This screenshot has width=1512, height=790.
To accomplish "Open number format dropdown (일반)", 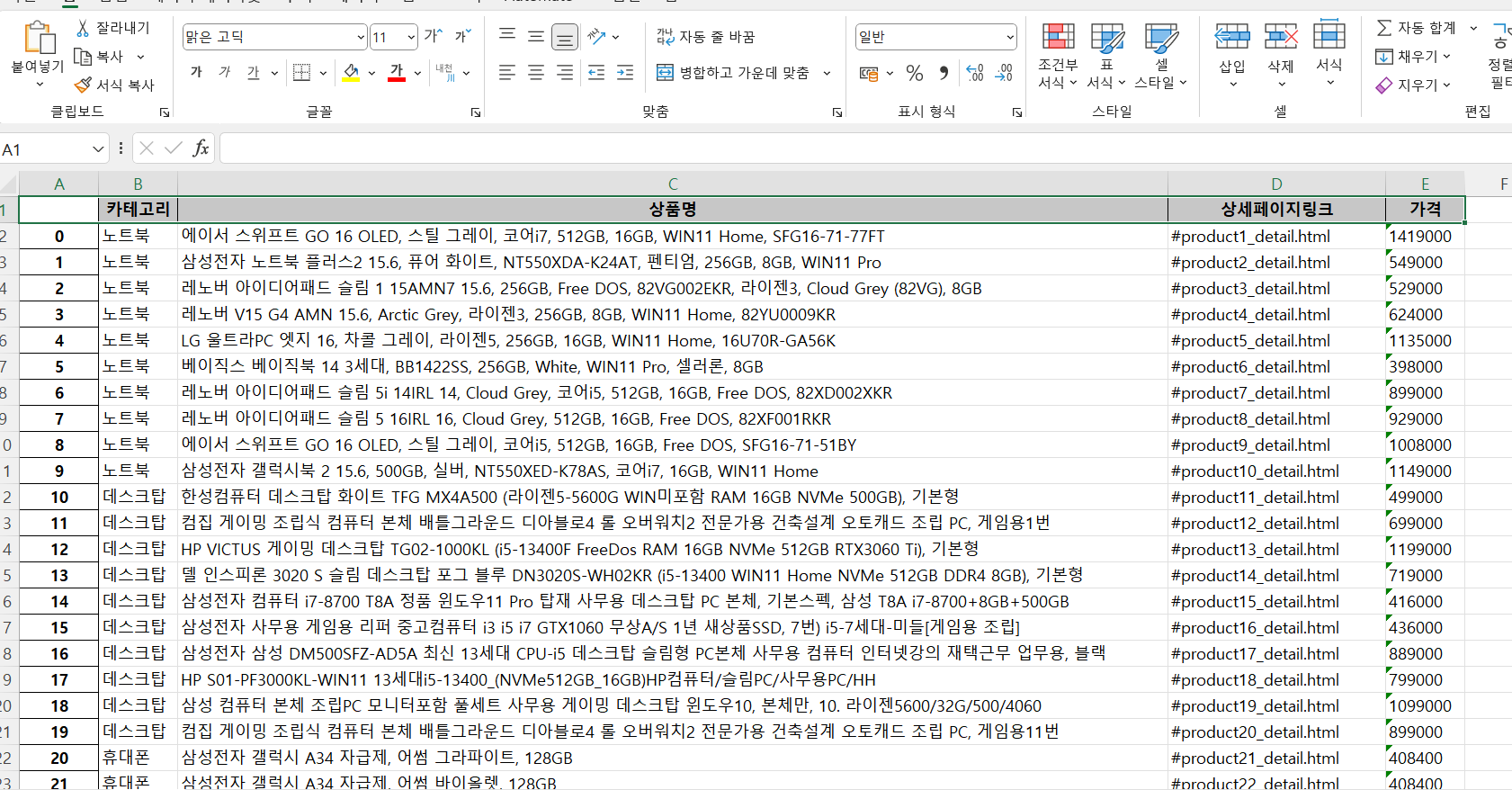I will (1010, 37).
